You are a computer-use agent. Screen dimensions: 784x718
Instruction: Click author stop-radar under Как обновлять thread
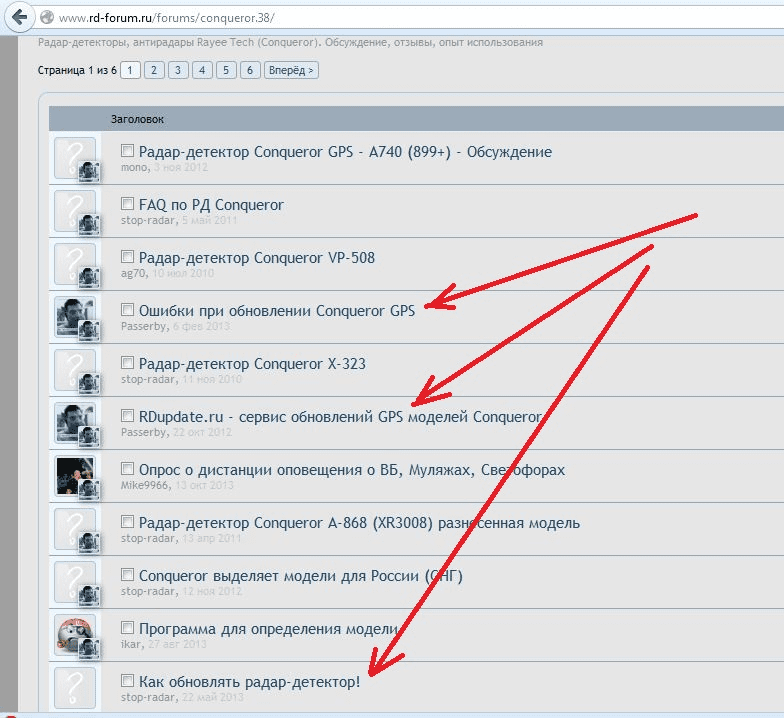pyautogui.click(x=148, y=698)
